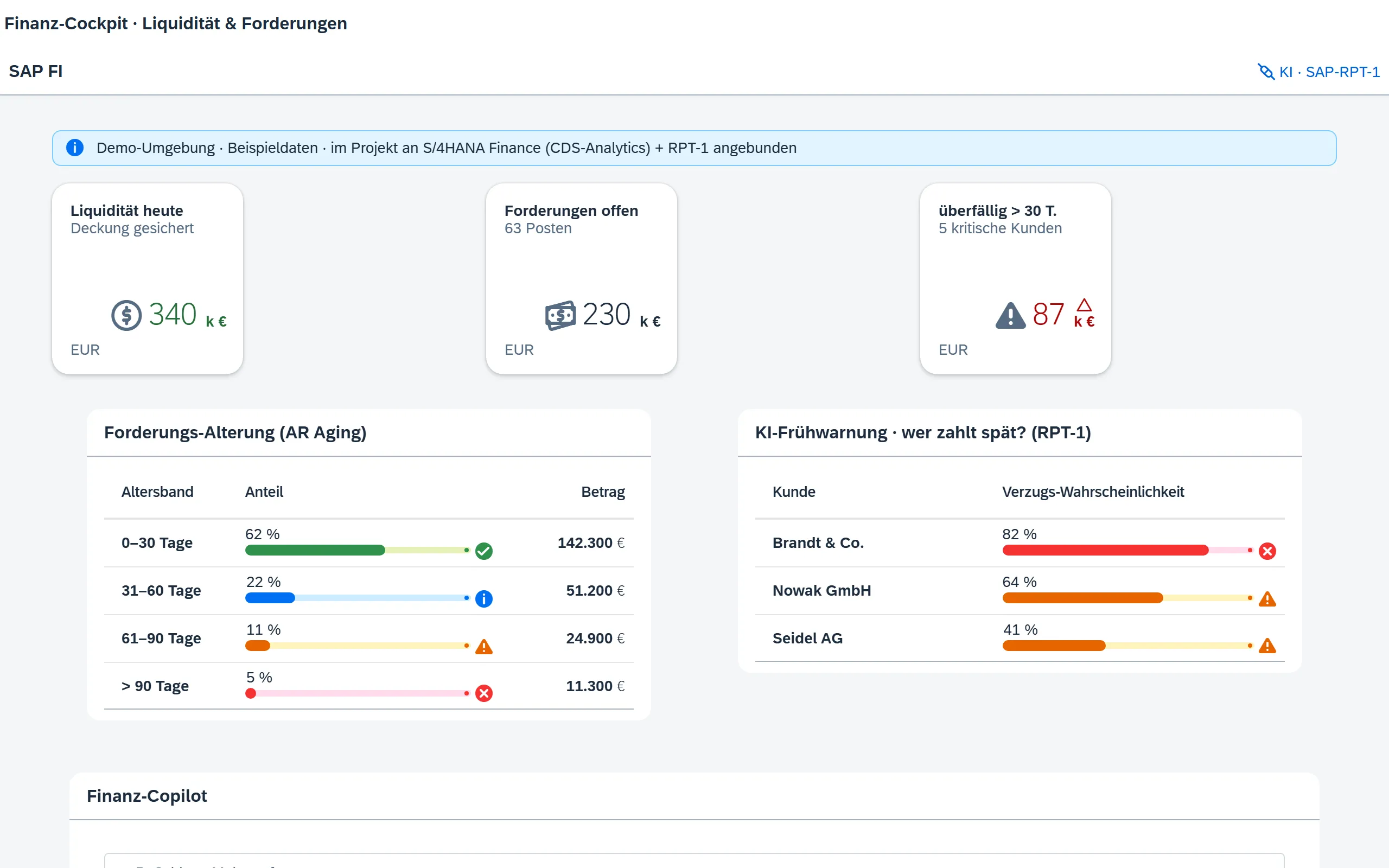The height and width of the screenshot is (868, 1389).
Task: Click the KI SAP-RPT-1 link
Action: coord(1318,72)
